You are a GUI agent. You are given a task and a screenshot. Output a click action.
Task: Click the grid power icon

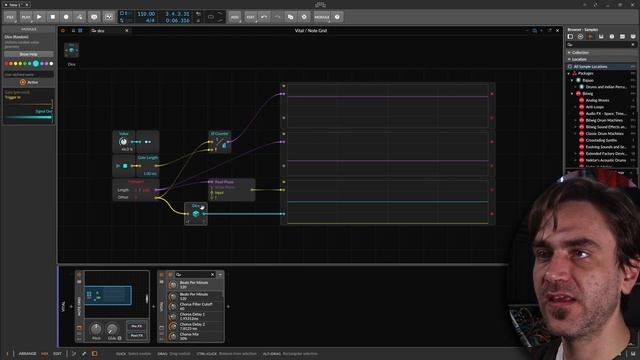pyautogui.click(x=63, y=31)
